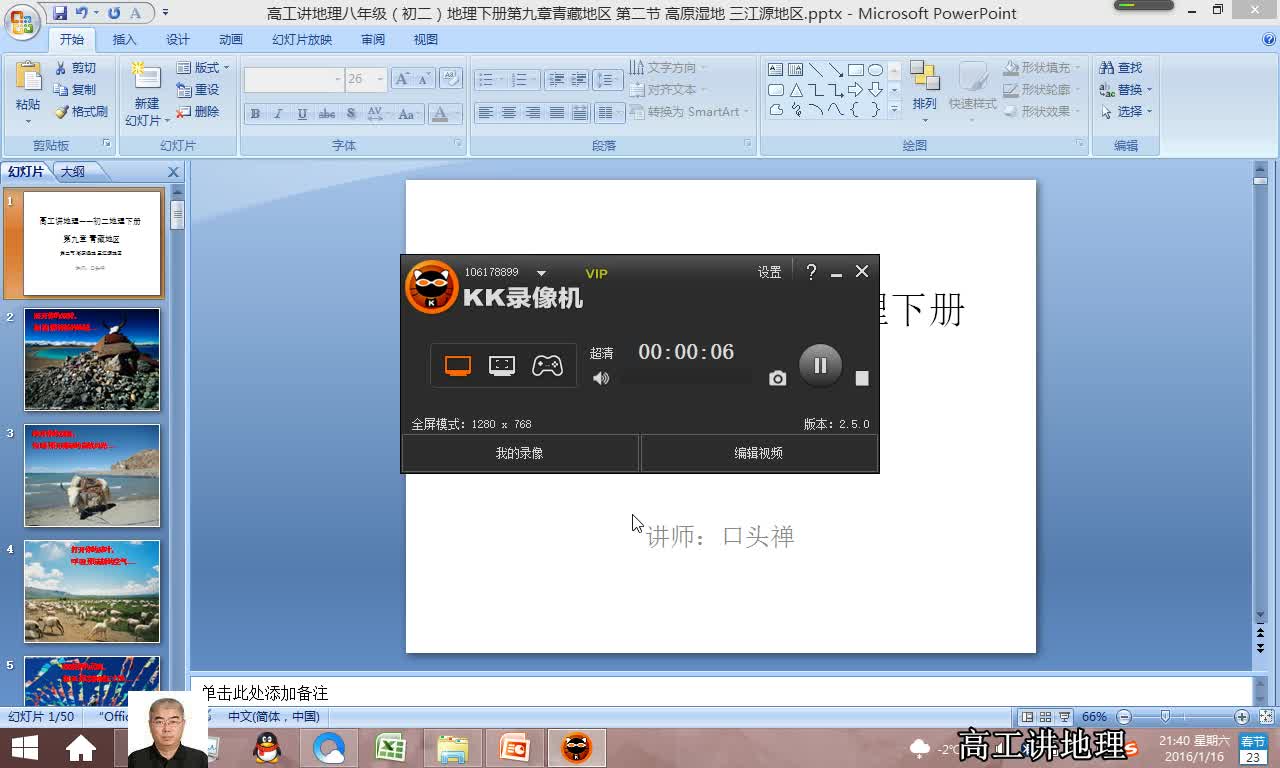Select the text box shape in the shapes gallery

click(x=776, y=70)
